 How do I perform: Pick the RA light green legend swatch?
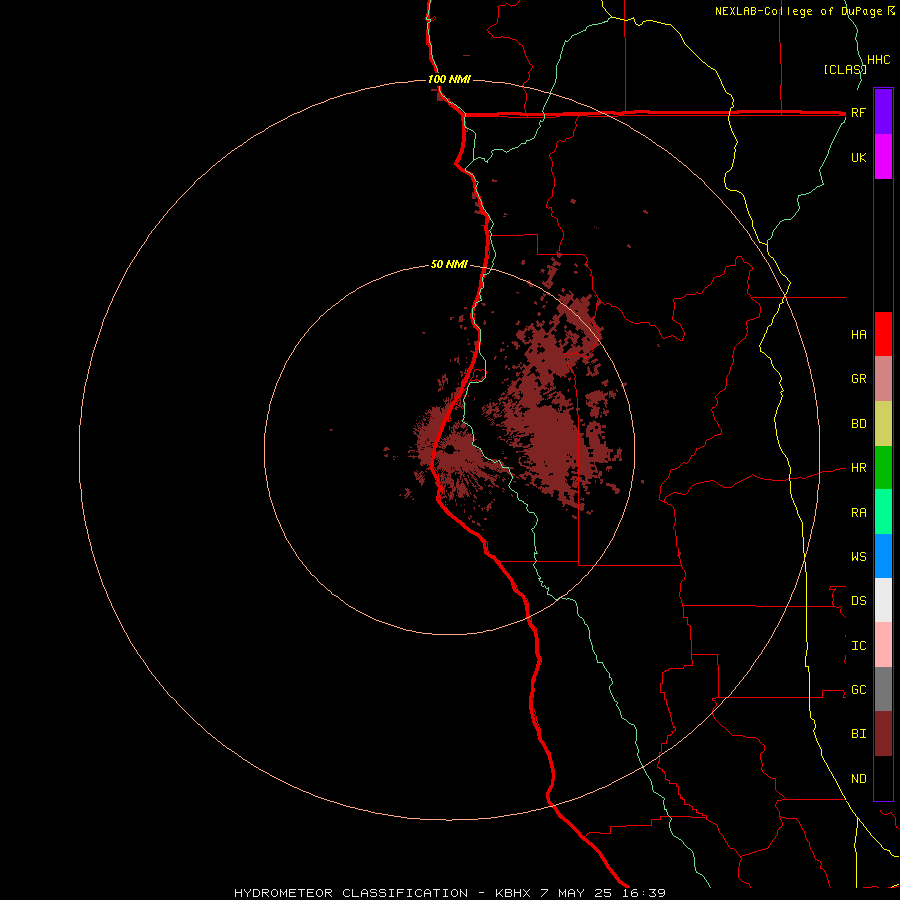[883, 512]
